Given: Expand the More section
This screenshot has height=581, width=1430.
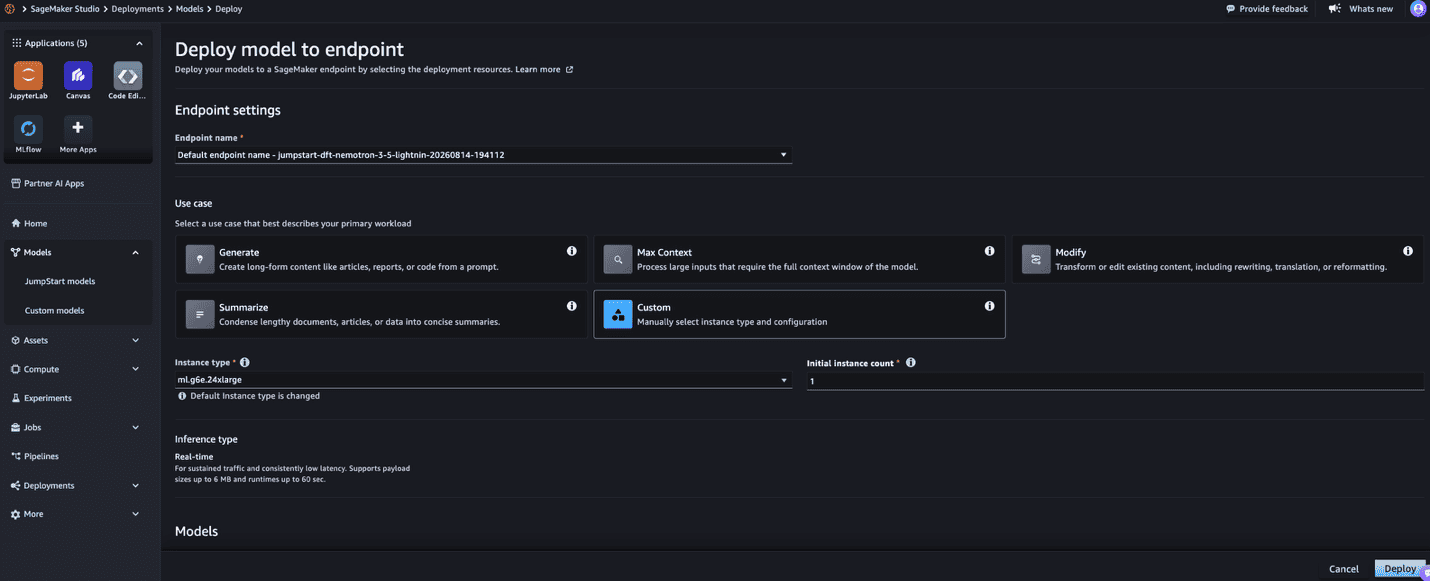Looking at the screenshot, I should pyautogui.click(x=136, y=514).
